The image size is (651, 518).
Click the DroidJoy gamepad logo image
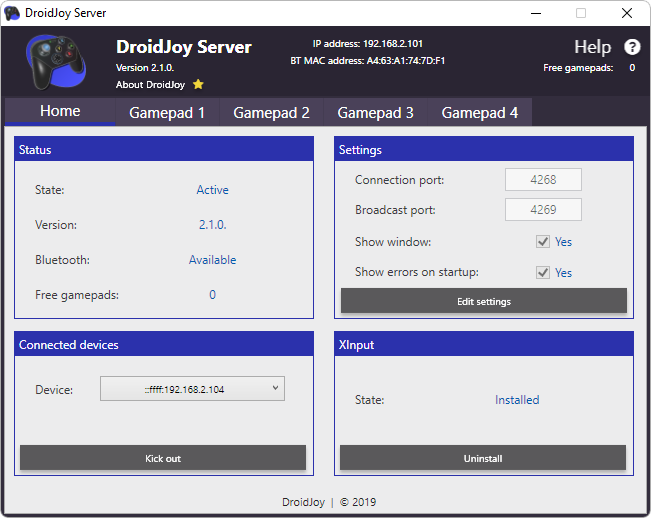click(x=56, y=62)
